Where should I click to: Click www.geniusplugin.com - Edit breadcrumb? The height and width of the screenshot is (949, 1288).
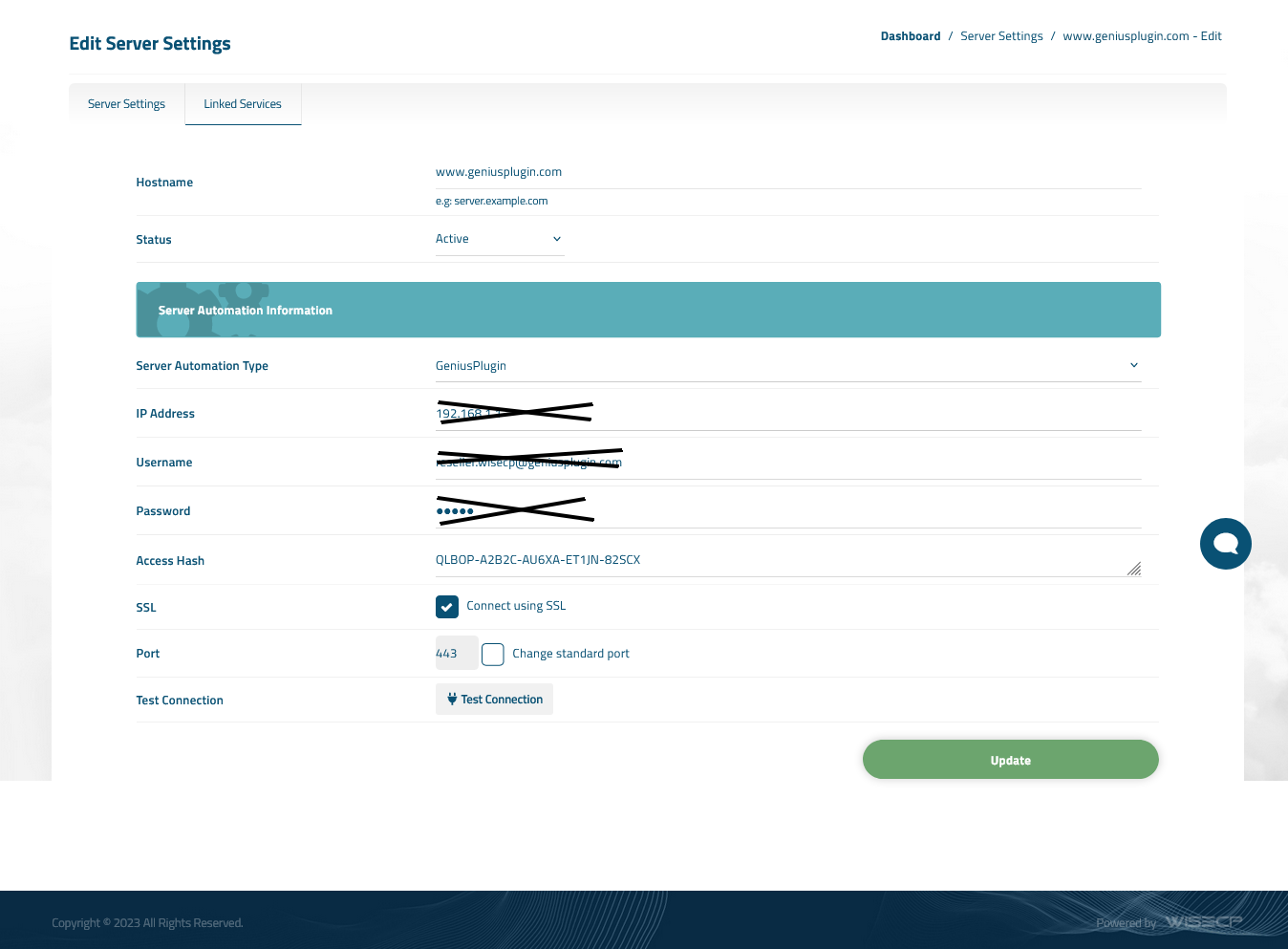tap(1142, 36)
